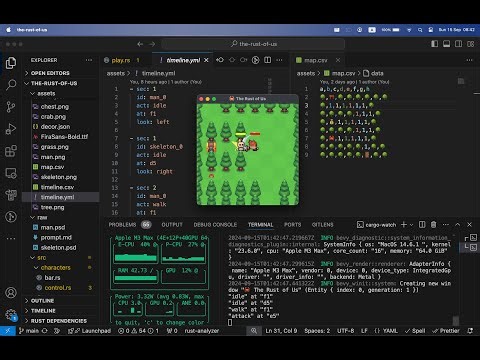Open the Run and Debug view
480x360 pixels.
[x=11, y=129]
